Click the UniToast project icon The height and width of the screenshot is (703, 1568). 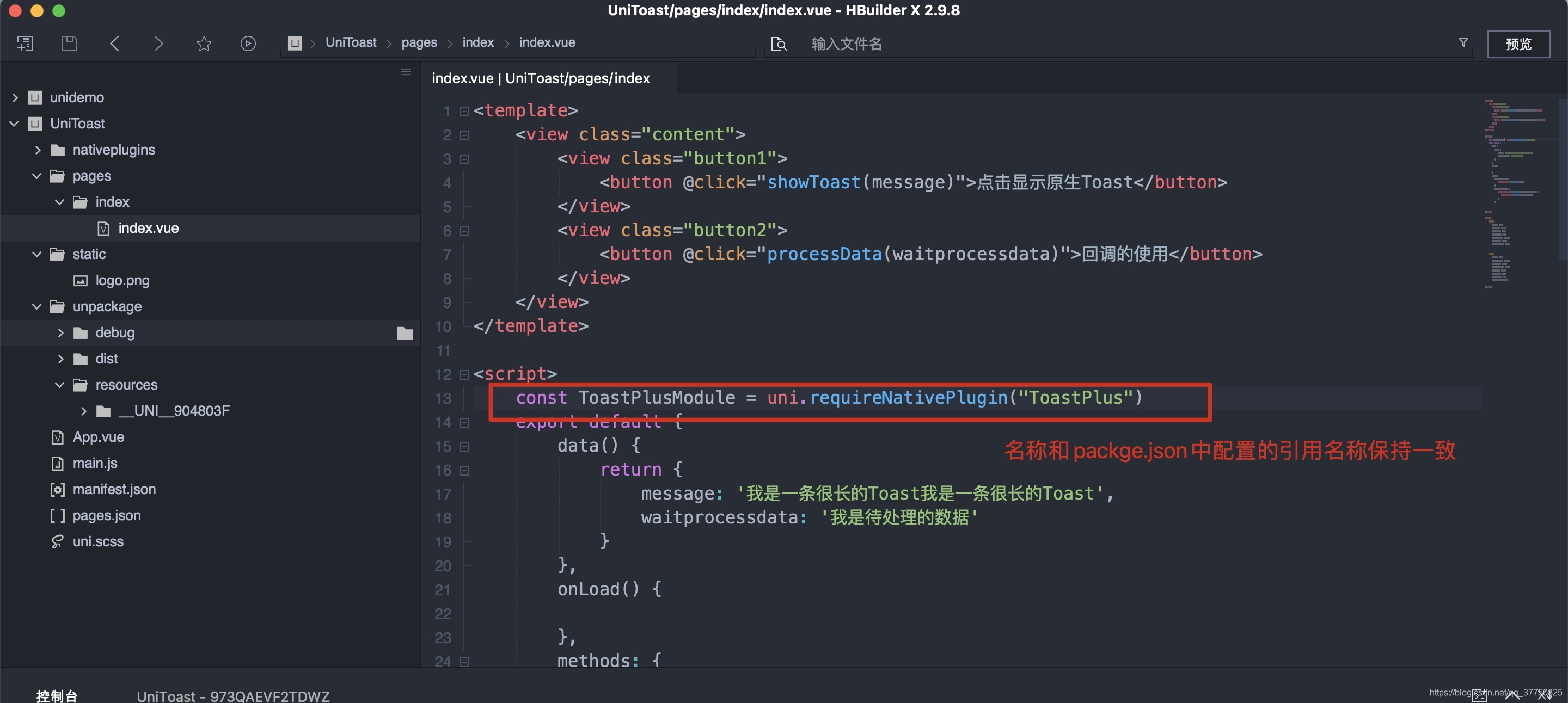click(x=35, y=124)
